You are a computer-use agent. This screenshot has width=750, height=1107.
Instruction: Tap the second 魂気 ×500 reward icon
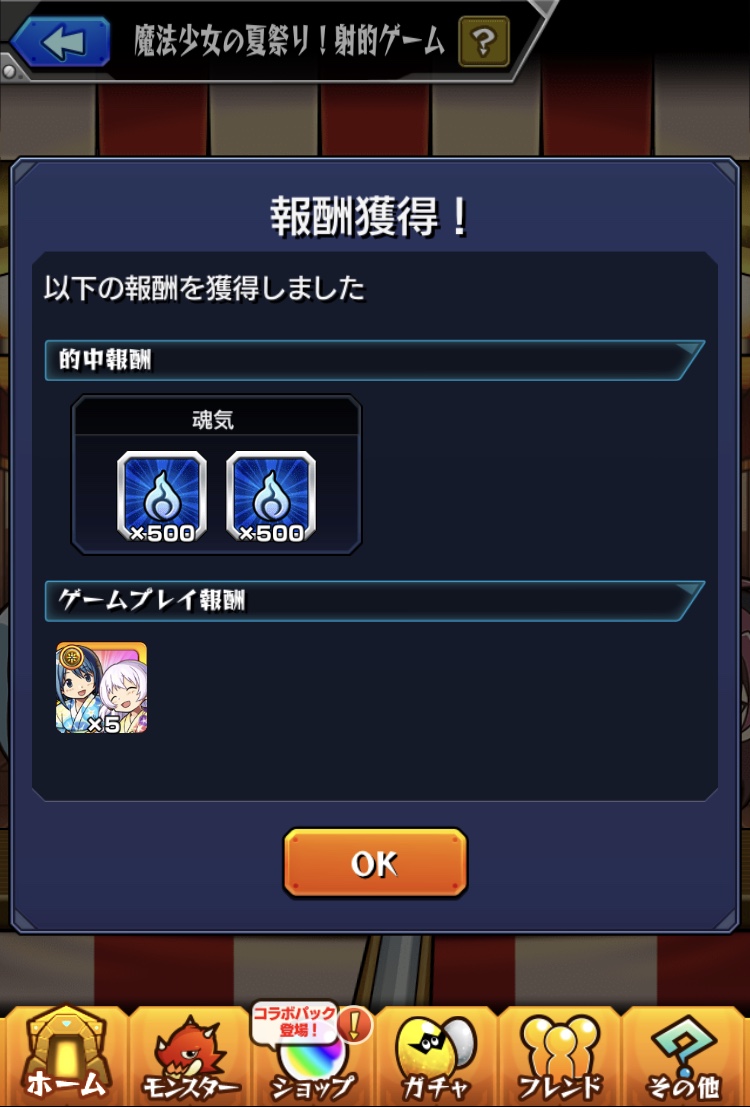tap(271, 497)
